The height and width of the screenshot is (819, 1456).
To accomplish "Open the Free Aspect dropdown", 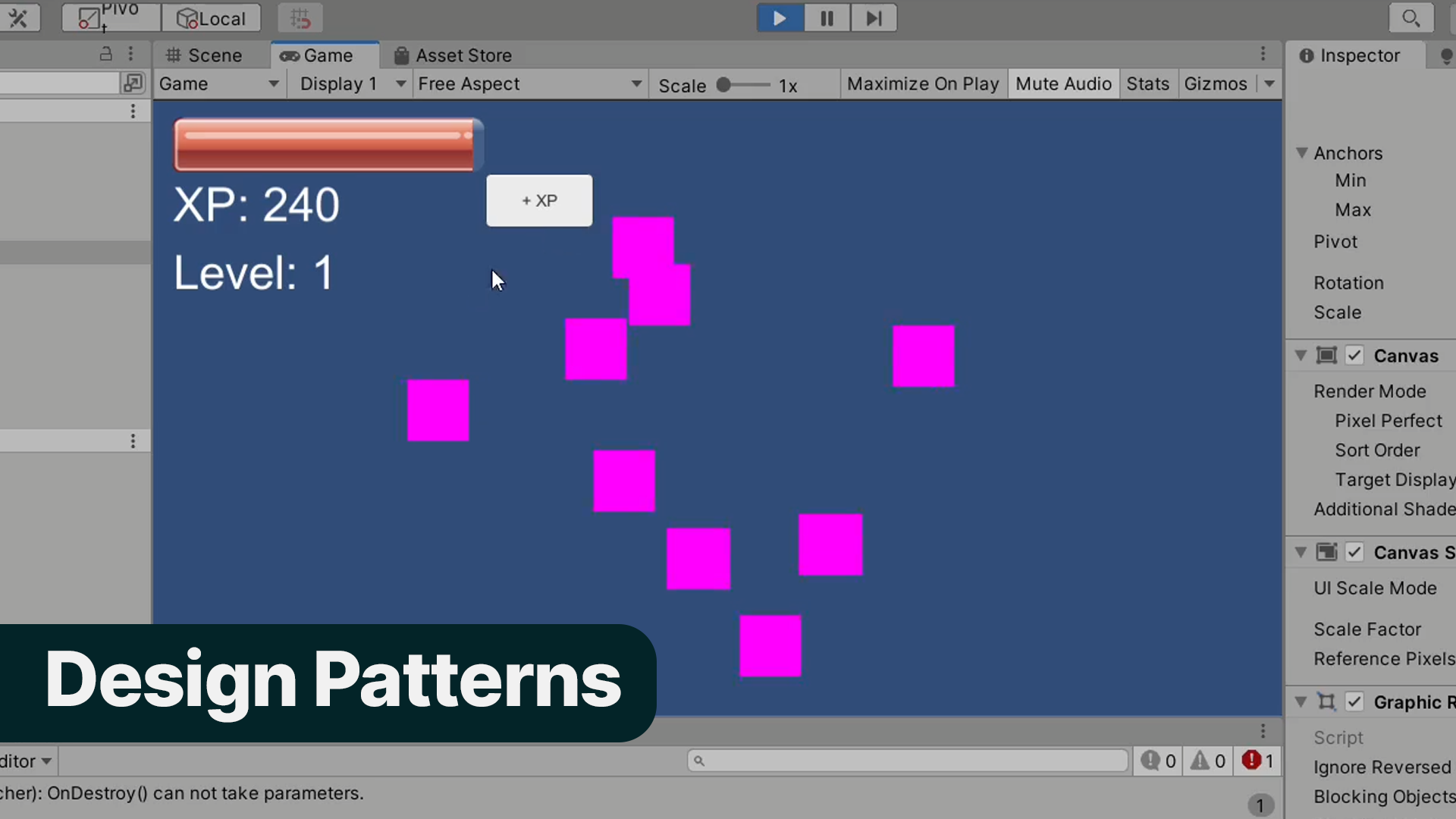I will point(530,84).
